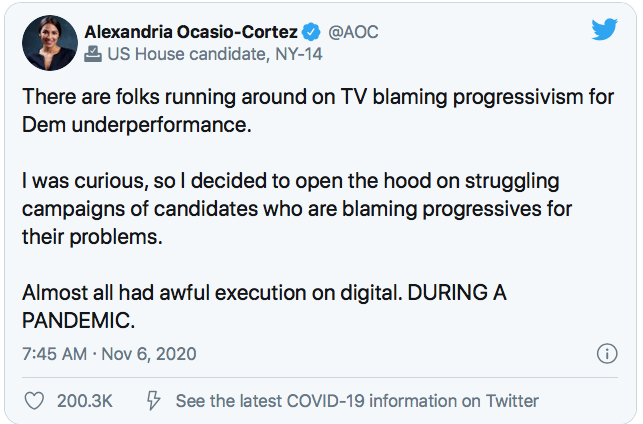The height and width of the screenshot is (424, 643).
Task: Like the tweet with the heart icon
Action: point(34,401)
